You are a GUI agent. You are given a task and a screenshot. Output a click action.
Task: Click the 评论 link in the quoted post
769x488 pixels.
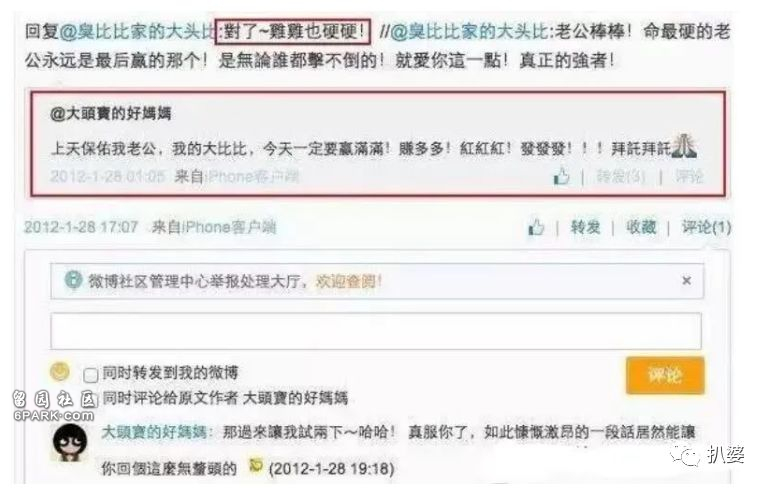pos(689,176)
